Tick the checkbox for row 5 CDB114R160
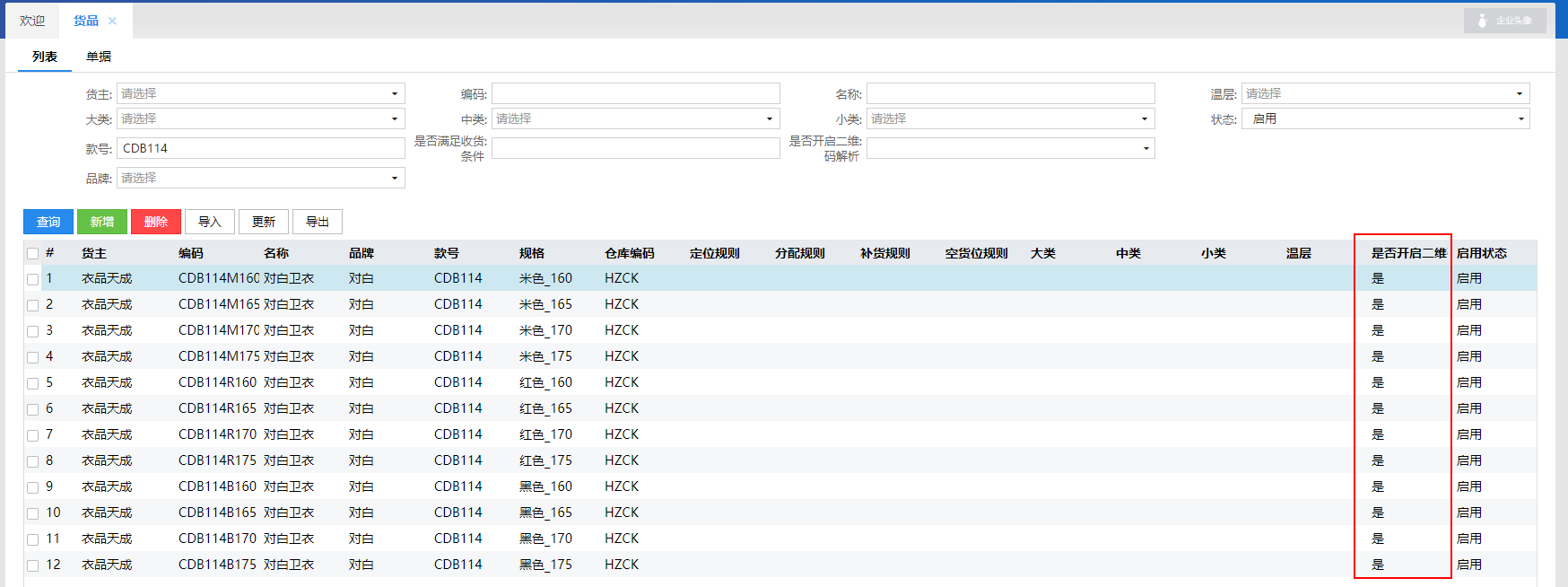The height and width of the screenshot is (587, 1568). pyautogui.click(x=33, y=383)
